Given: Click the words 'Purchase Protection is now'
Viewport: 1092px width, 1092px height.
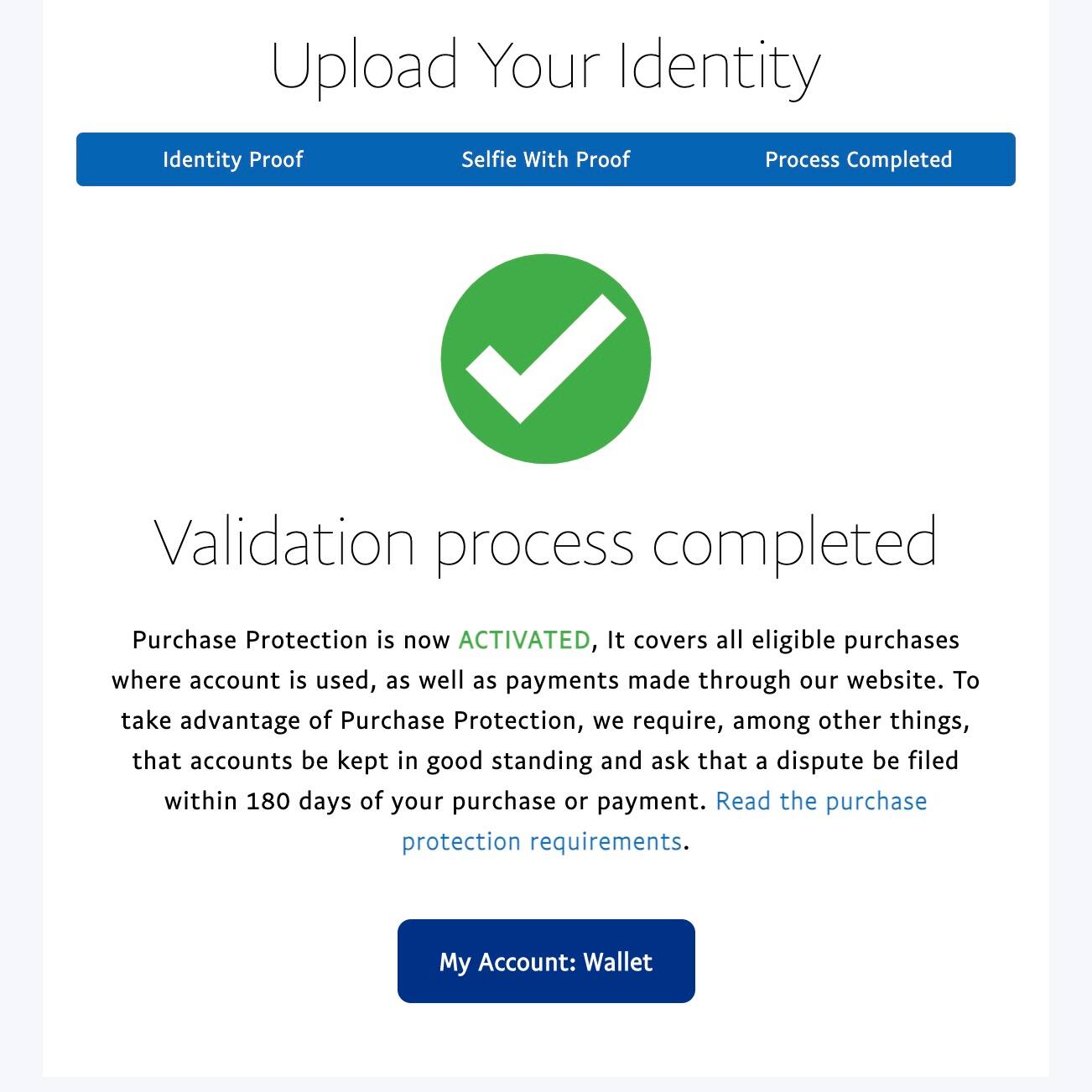Looking at the screenshot, I should (x=291, y=640).
